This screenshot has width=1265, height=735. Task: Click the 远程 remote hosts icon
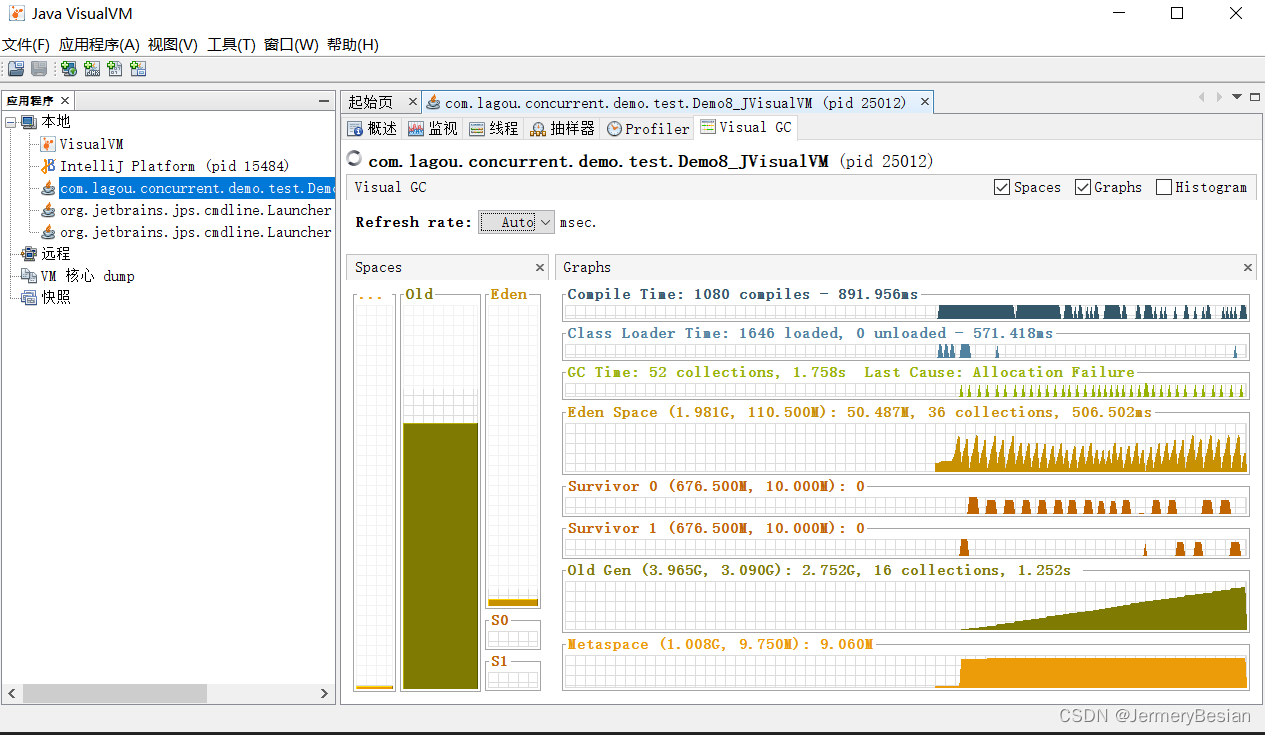click(x=29, y=254)
